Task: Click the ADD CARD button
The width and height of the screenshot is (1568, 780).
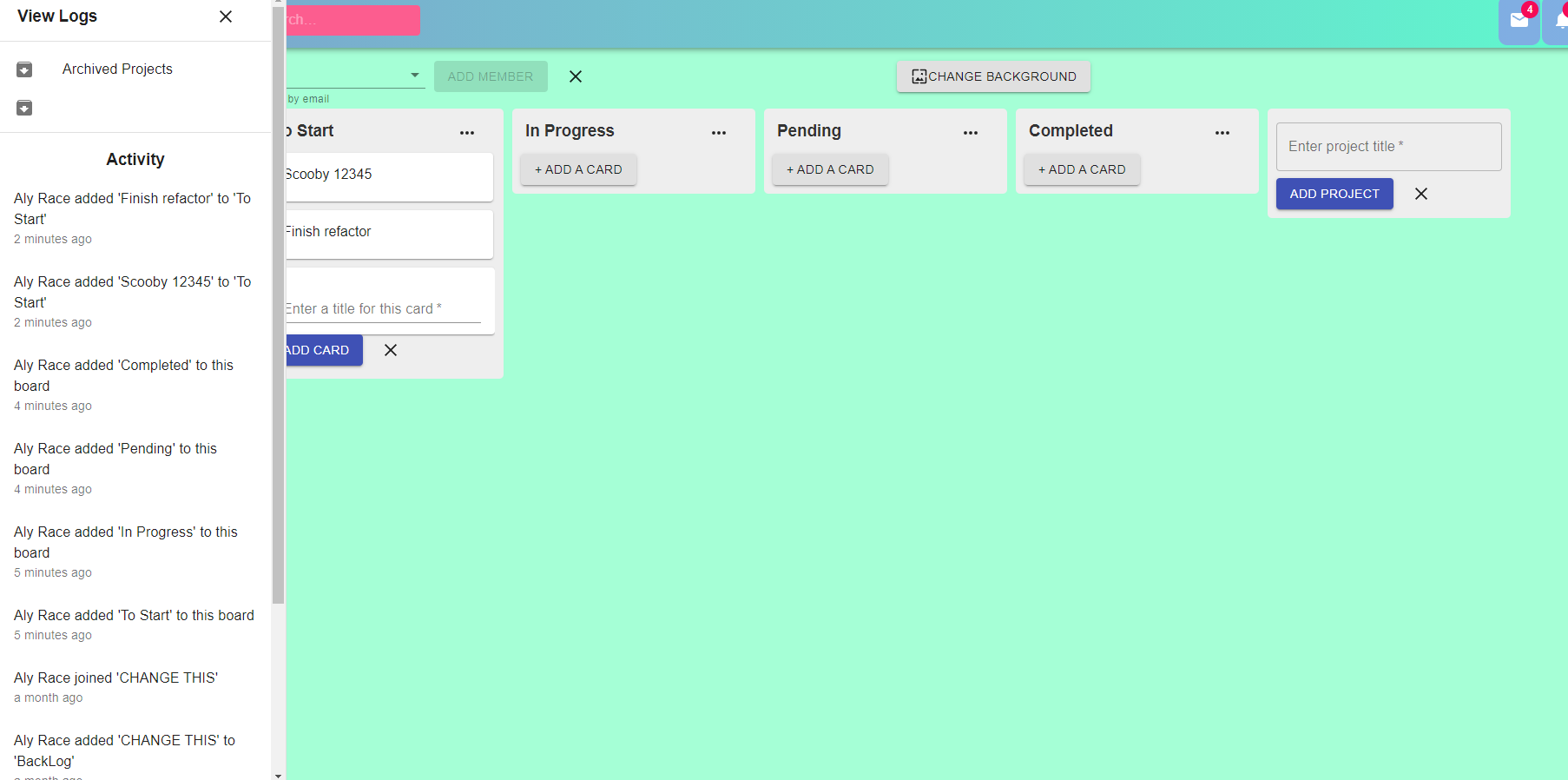Action: 324,350
